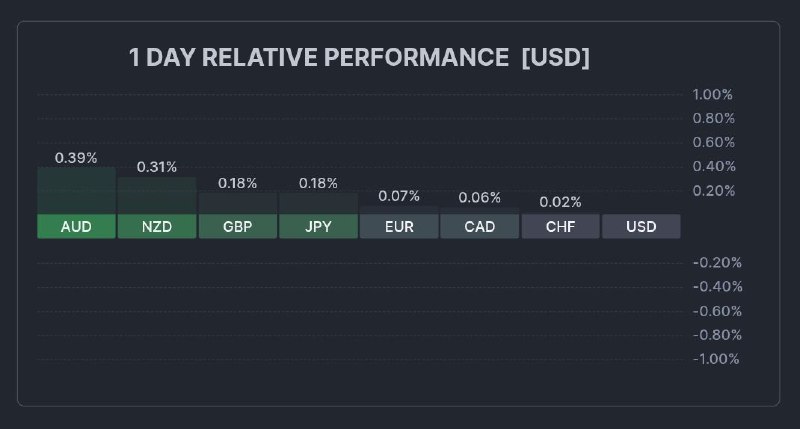Click the 0.18% value above GBP

pyautogui.click(x=237, y=183)
